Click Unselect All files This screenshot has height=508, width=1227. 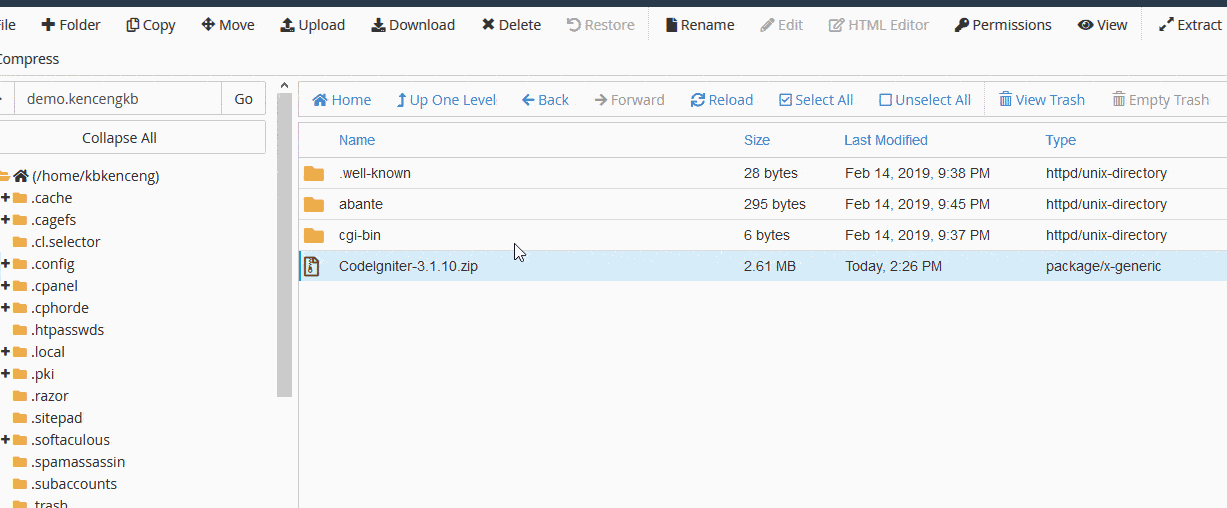pos(925,100)
